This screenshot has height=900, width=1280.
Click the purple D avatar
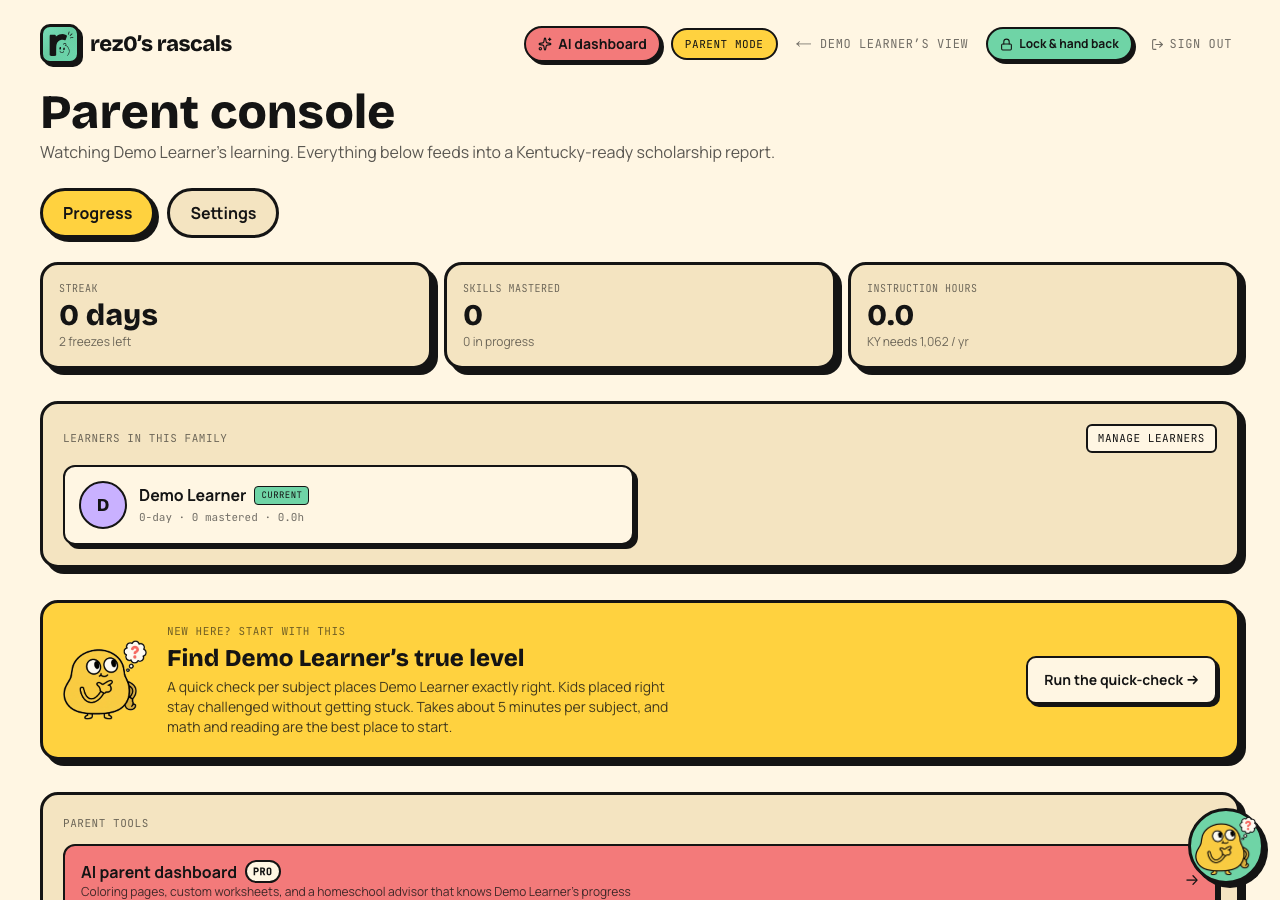pos(103,505)
